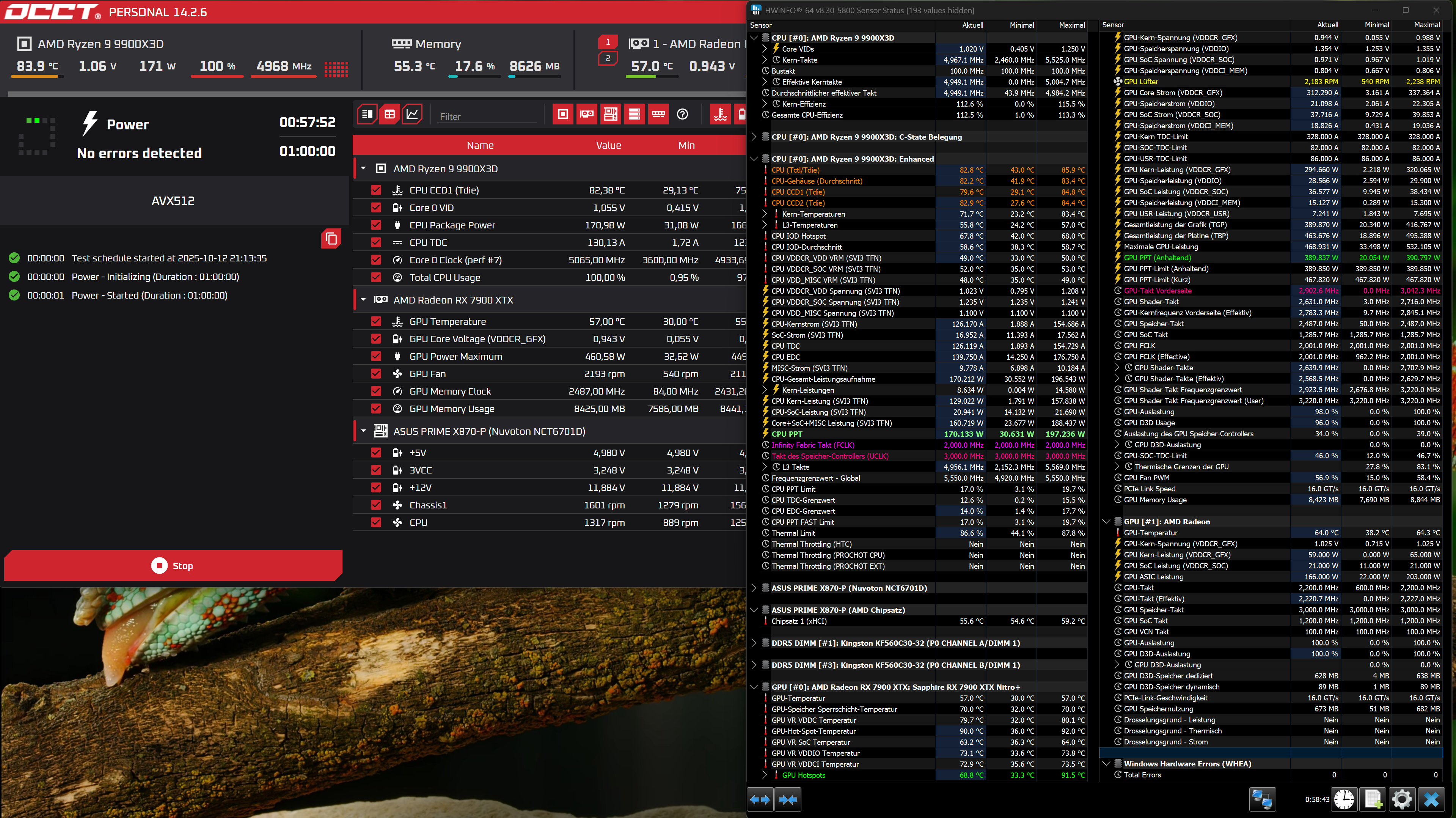This screenshot has width=1456, height=818.
Task: Reset HWiNFO clock timer icon
Action: coord(1343,799)
